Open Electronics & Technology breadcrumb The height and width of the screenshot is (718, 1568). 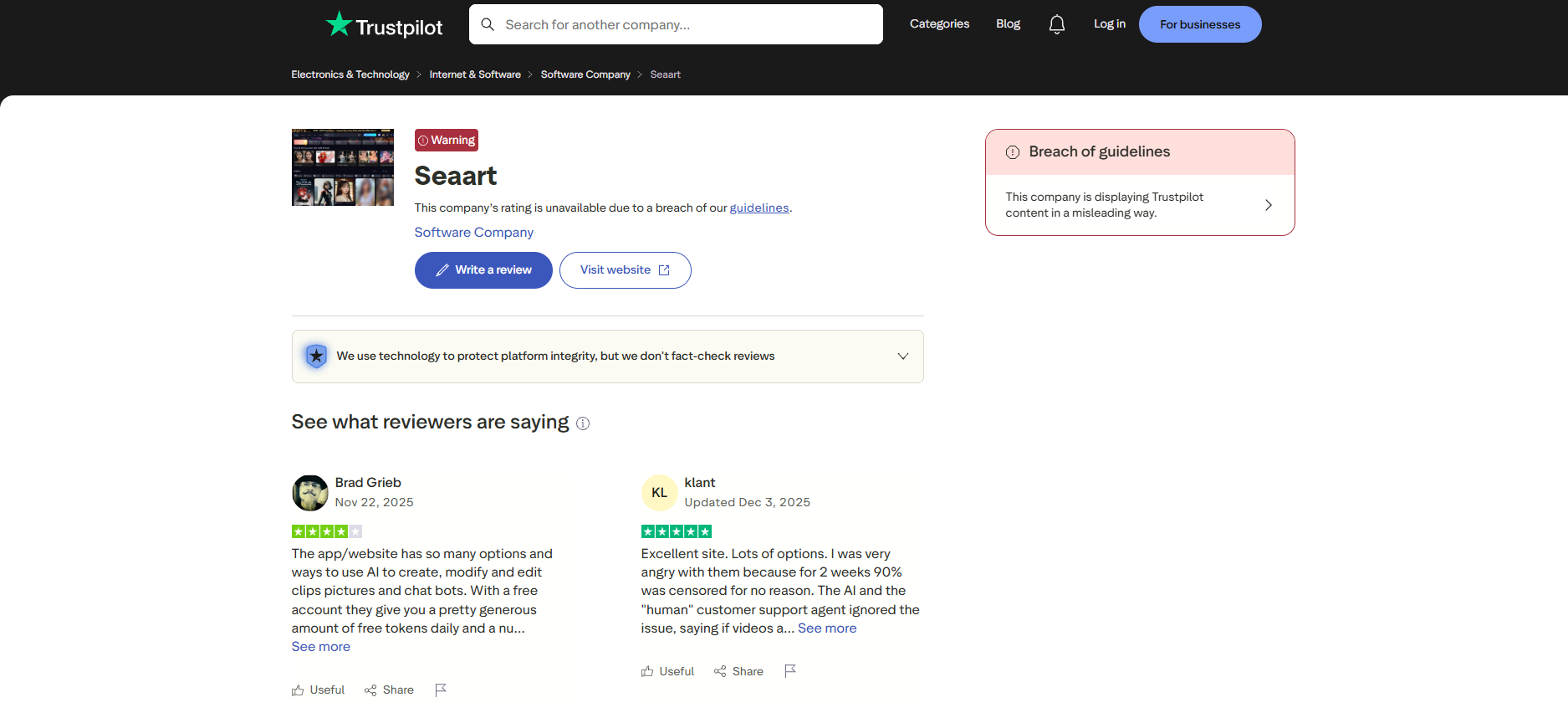(x=350, y=74)
